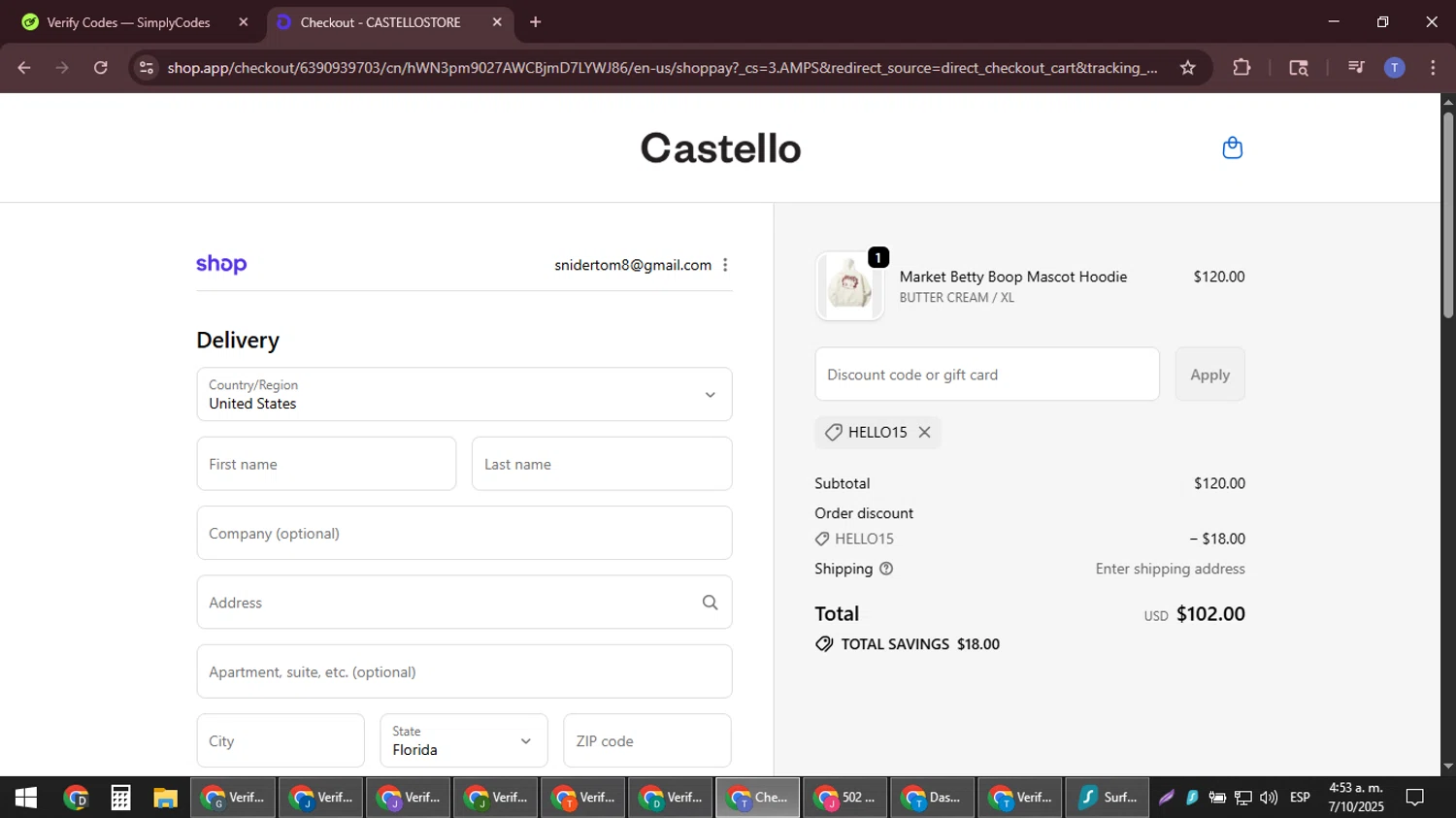Click the ESP input language indicator
Image resolution: width=1456 pixels, height=818 pixels.
pos(1300,798)
